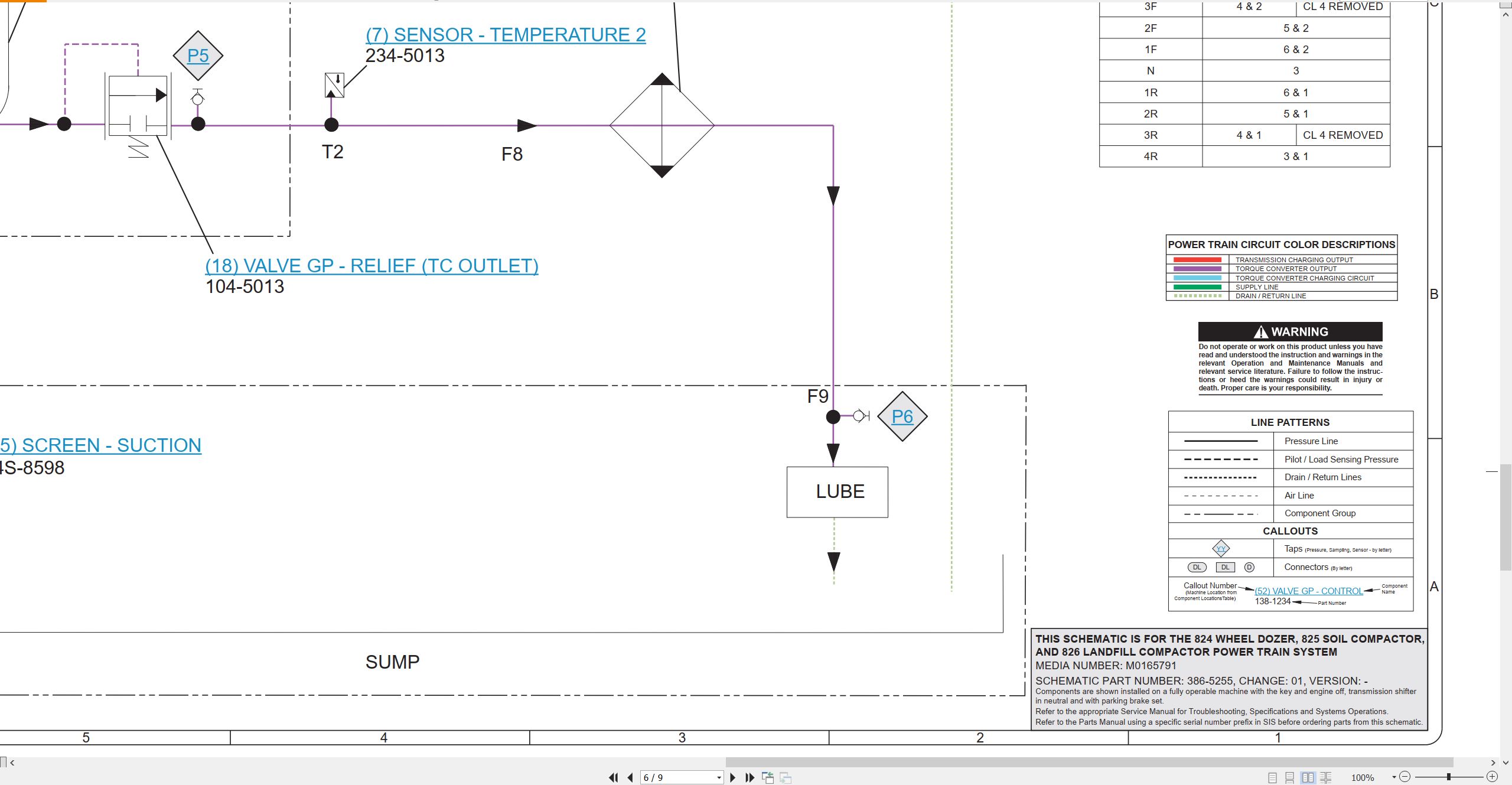Switch to continuous page view layout

[x=1290, y=777]
